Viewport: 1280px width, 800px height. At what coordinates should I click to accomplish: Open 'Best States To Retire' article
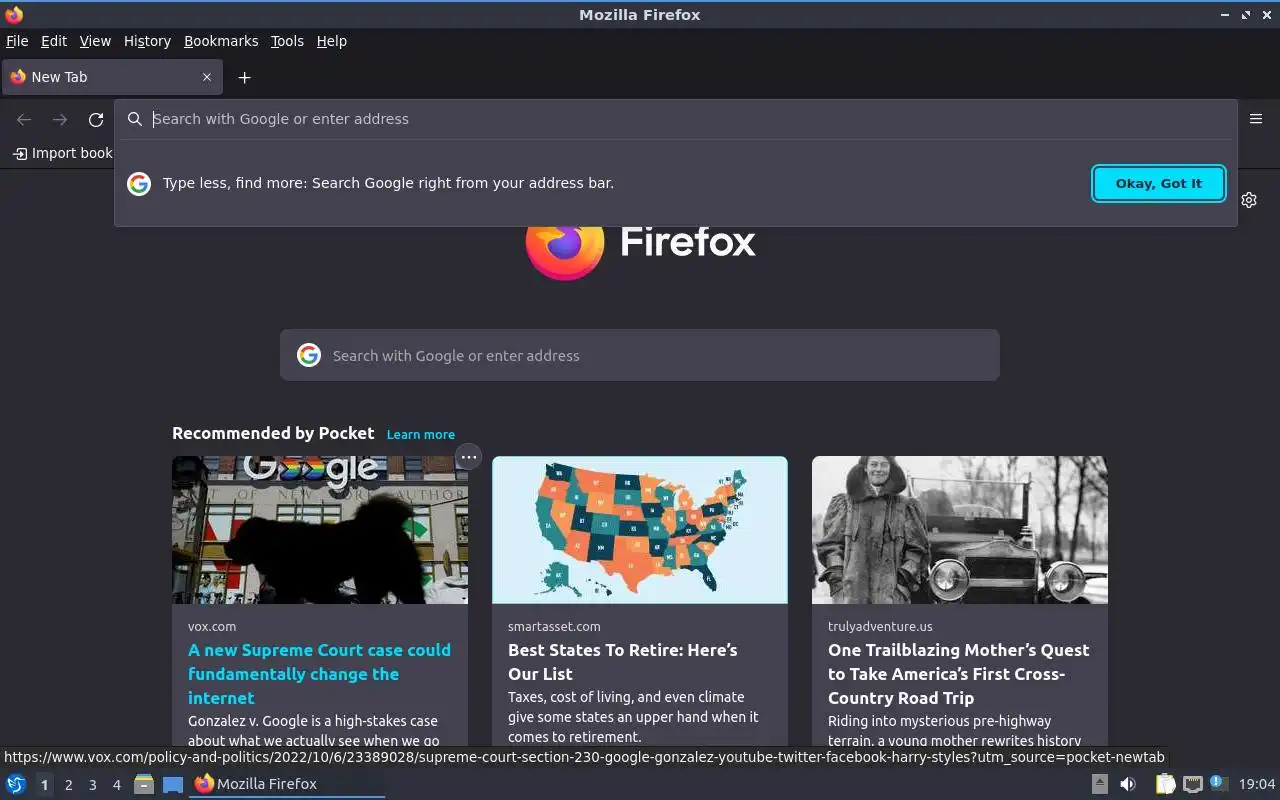(623, 662)
